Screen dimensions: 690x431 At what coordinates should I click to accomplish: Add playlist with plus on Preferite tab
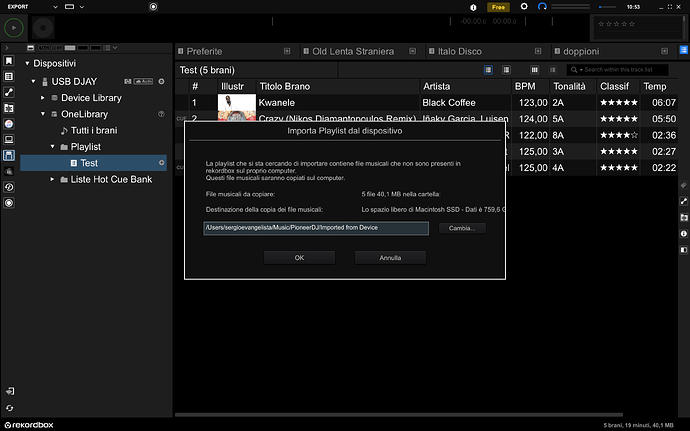(x=287, y=52)
